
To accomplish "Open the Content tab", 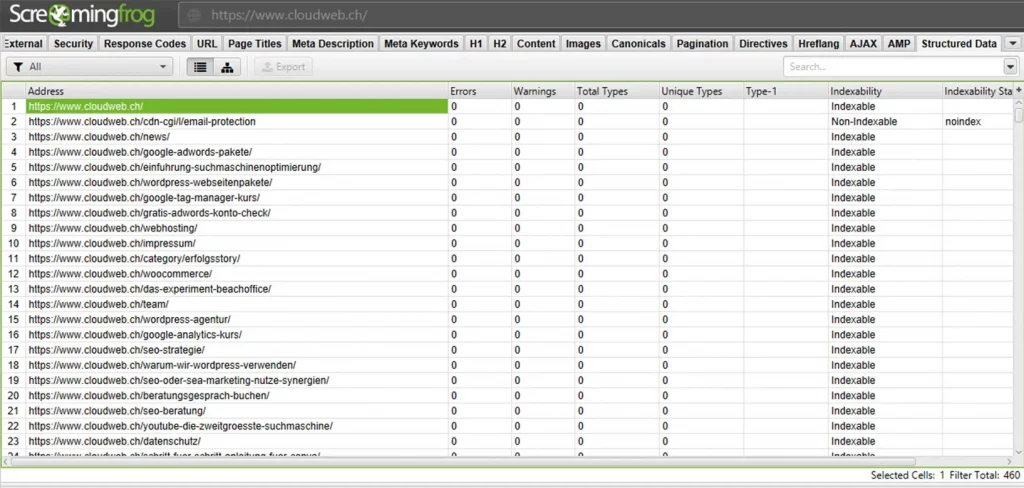I will (536, 44).
